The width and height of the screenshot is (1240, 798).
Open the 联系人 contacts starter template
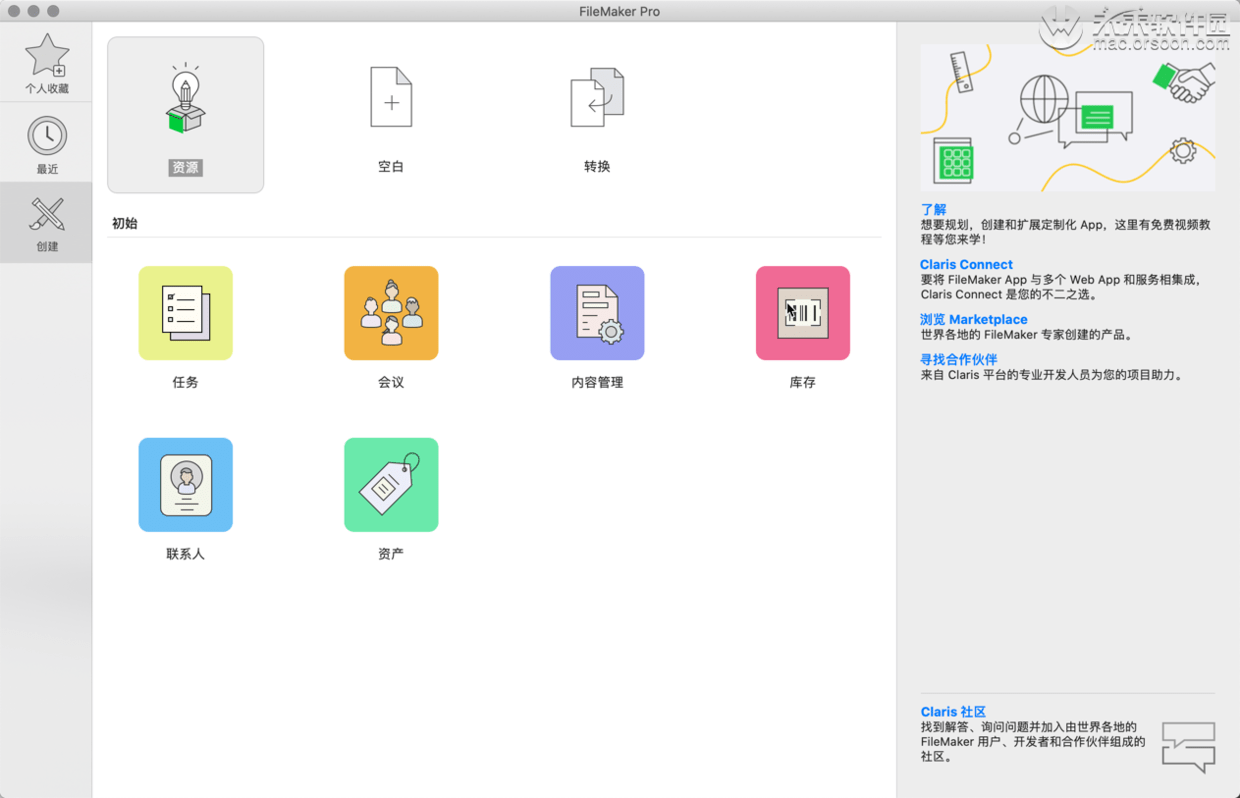click(x=185, y=485)
